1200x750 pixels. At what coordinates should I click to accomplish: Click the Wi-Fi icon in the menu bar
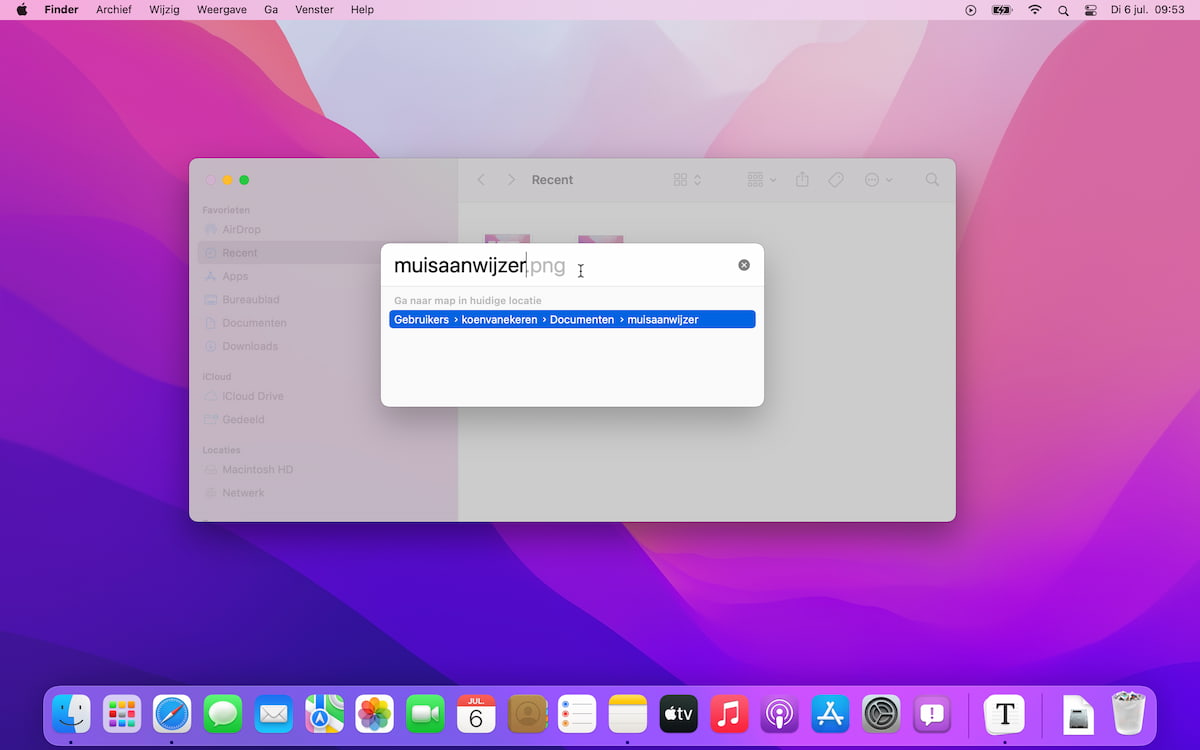point(1033,10)
